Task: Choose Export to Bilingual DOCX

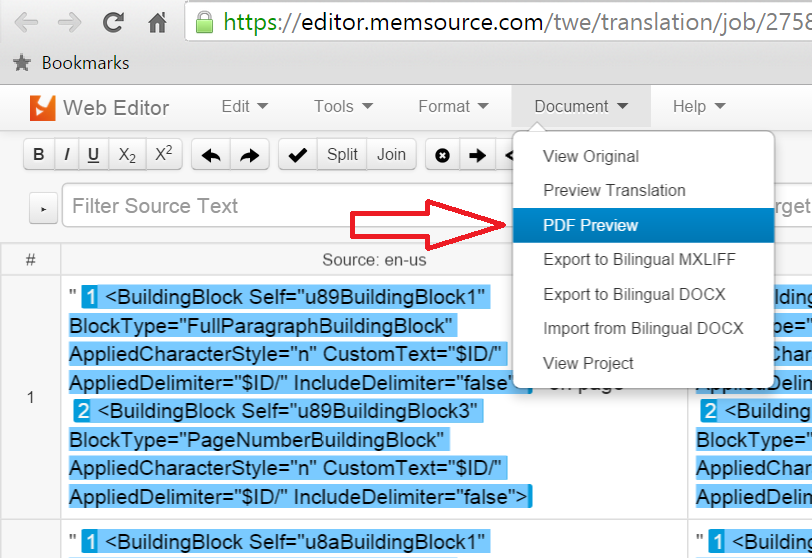Action: click(643, 294)
